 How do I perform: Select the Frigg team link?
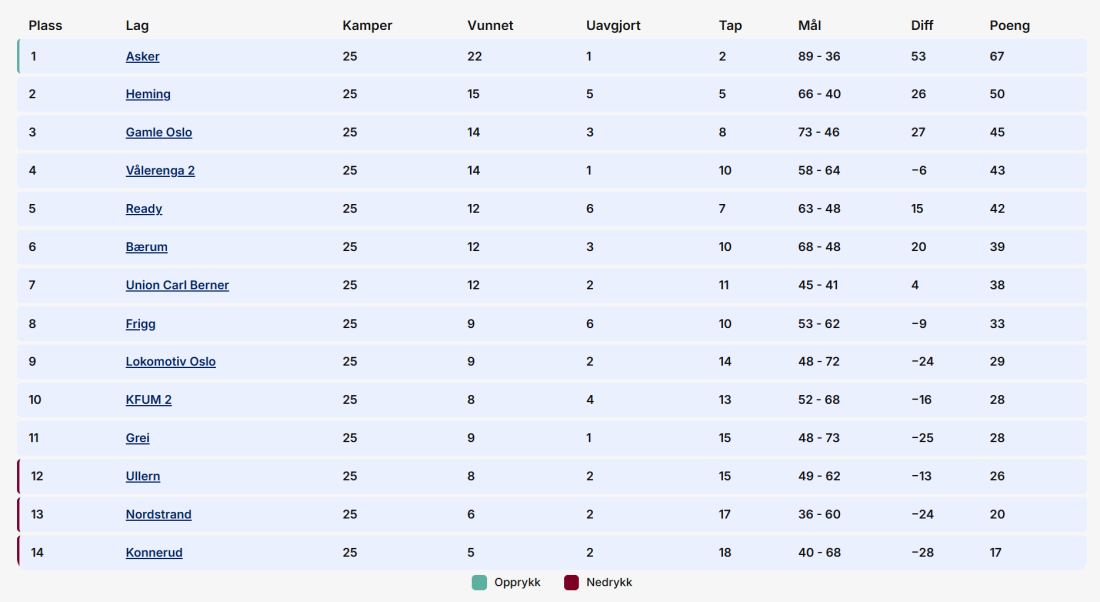[140, 323]
